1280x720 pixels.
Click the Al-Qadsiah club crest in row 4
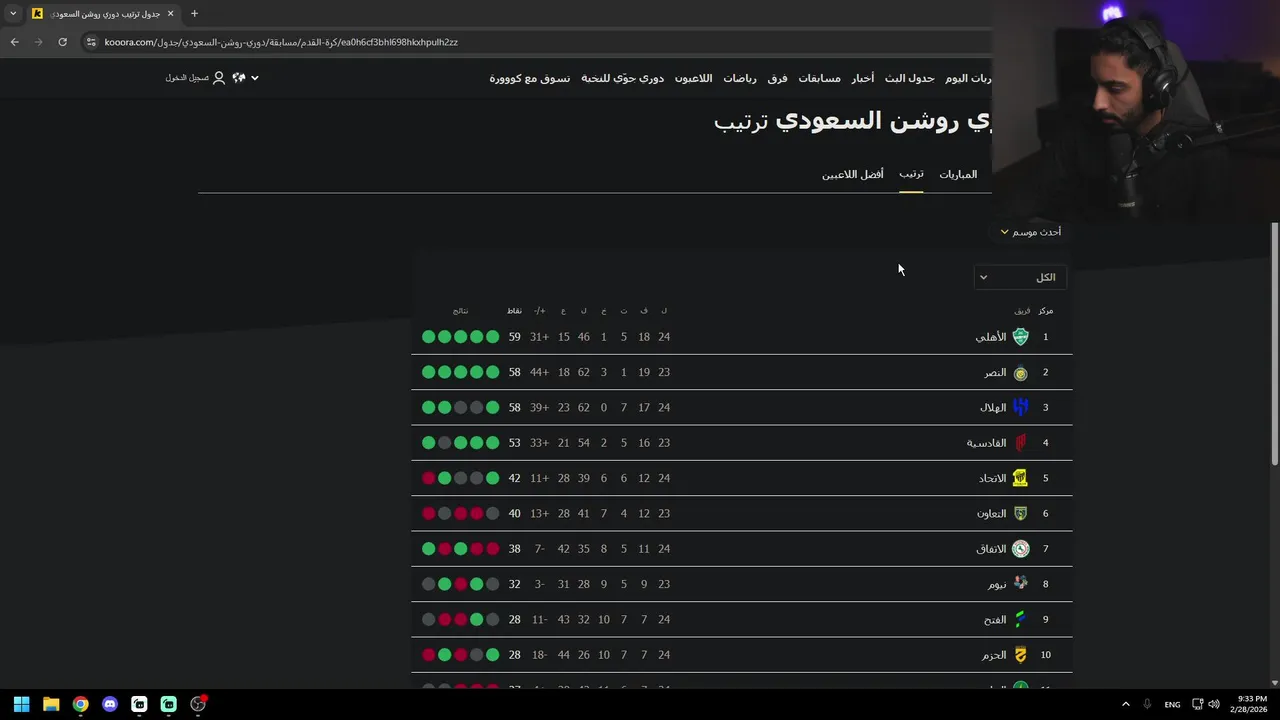[1020, 443]
